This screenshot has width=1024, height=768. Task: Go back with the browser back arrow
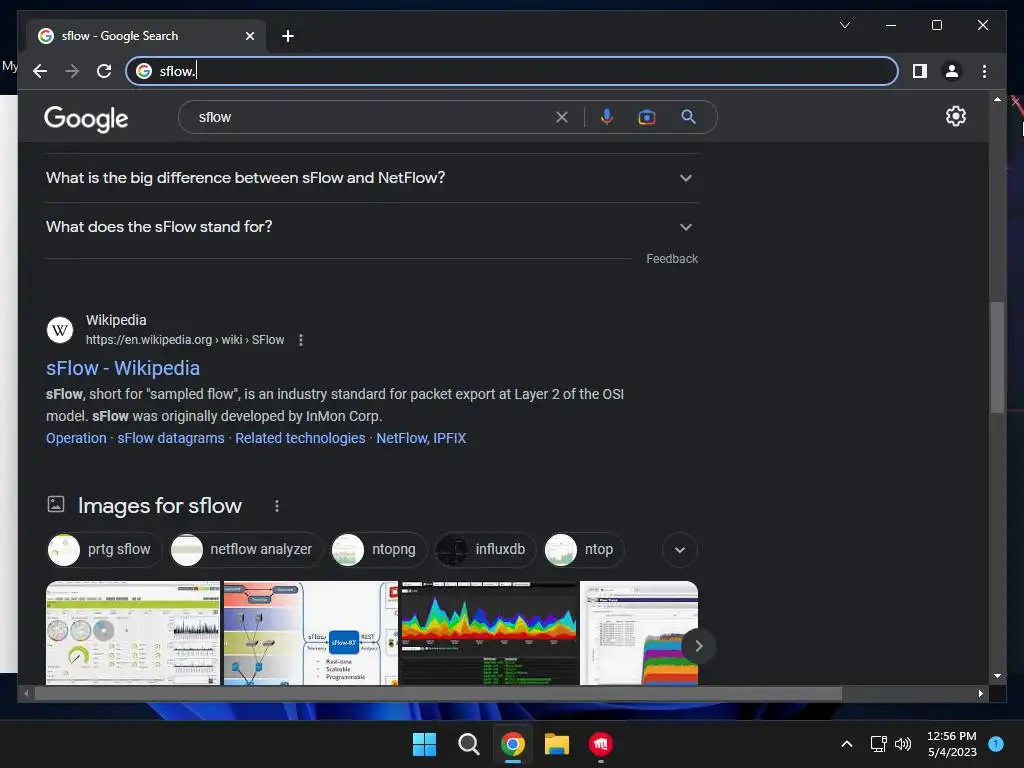pyautogui.click(x=40, y=71)
